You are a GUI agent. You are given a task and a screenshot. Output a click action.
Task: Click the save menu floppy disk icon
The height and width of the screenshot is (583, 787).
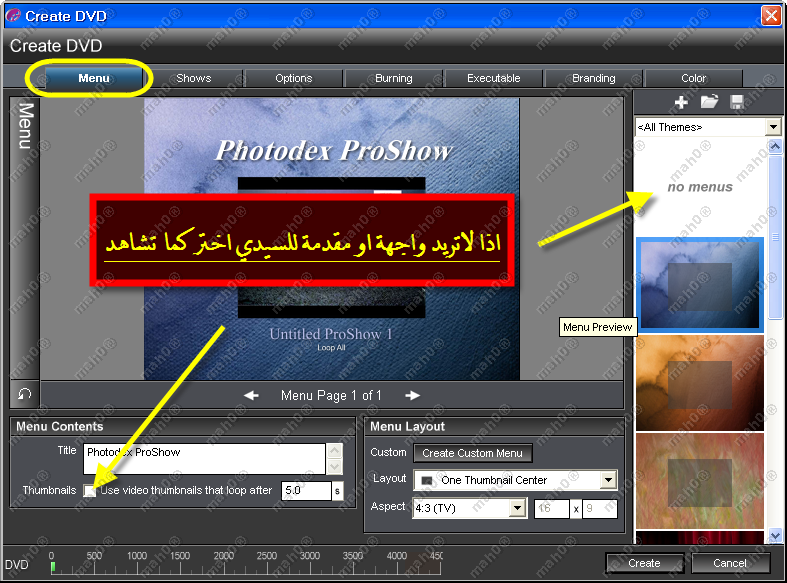(737, 102)
